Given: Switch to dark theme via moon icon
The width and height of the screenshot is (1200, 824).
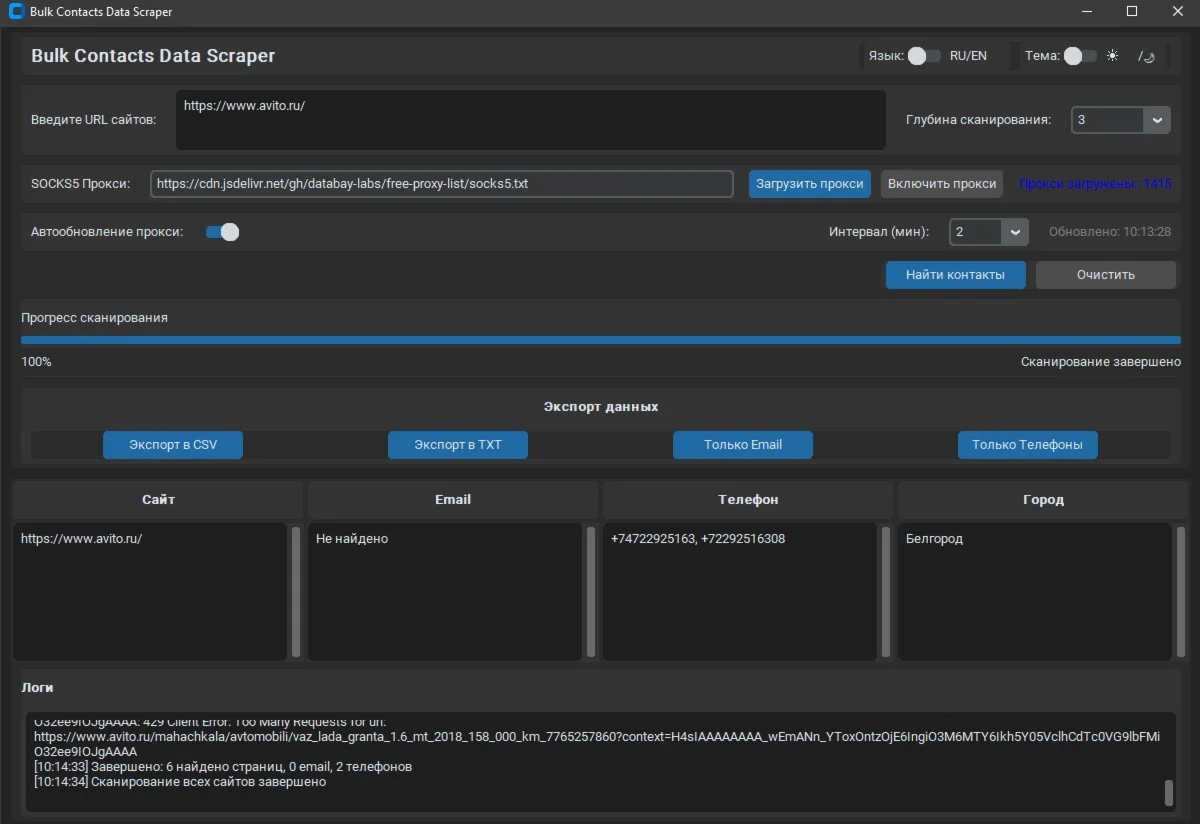Looking at the screenshot, I should [1148, 57].
